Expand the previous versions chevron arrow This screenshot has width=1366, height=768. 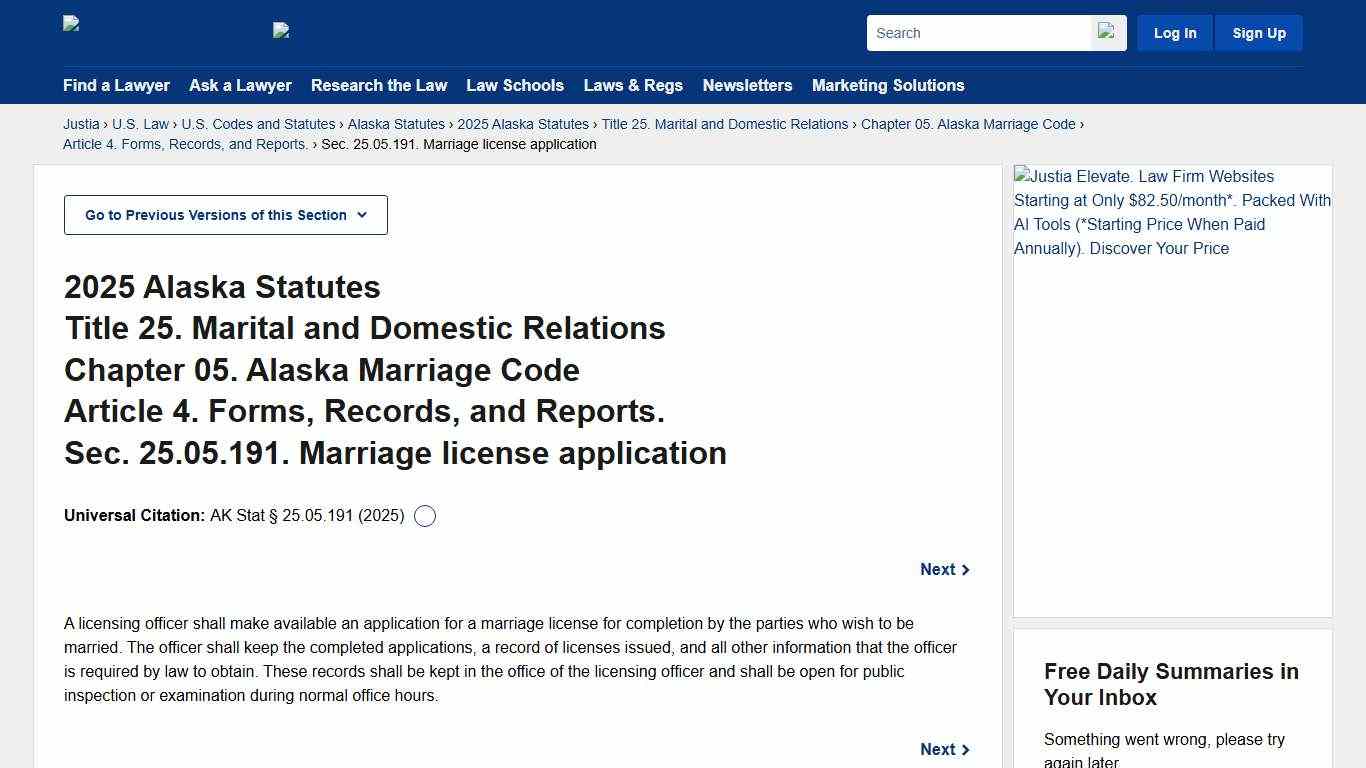[x=362, y=214]
